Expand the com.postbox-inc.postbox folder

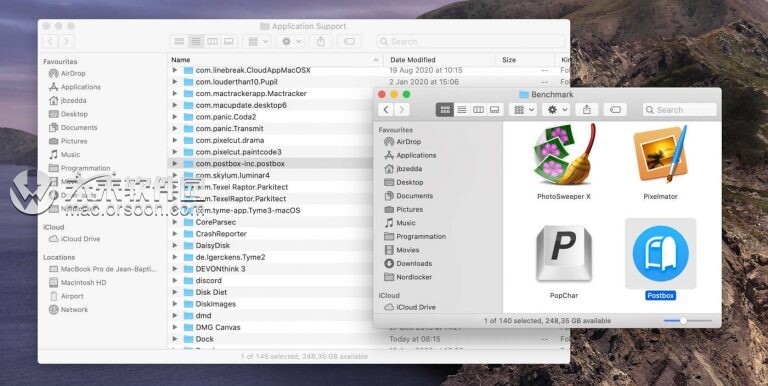click(175, 164)
